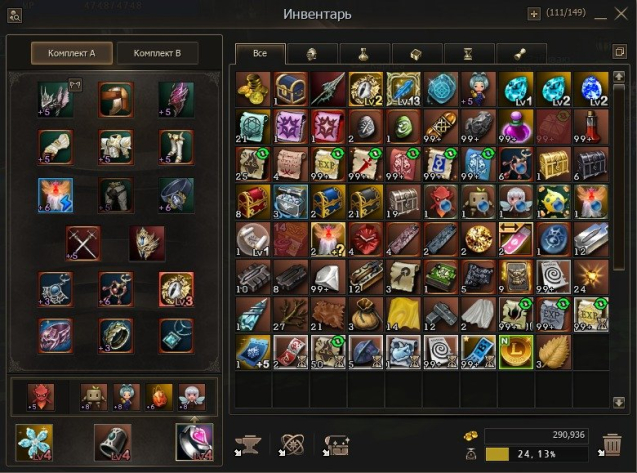The height and width of the screenshot is (473, 637).
Task: Click the scroll down arrow
Action: pos(618,402)
